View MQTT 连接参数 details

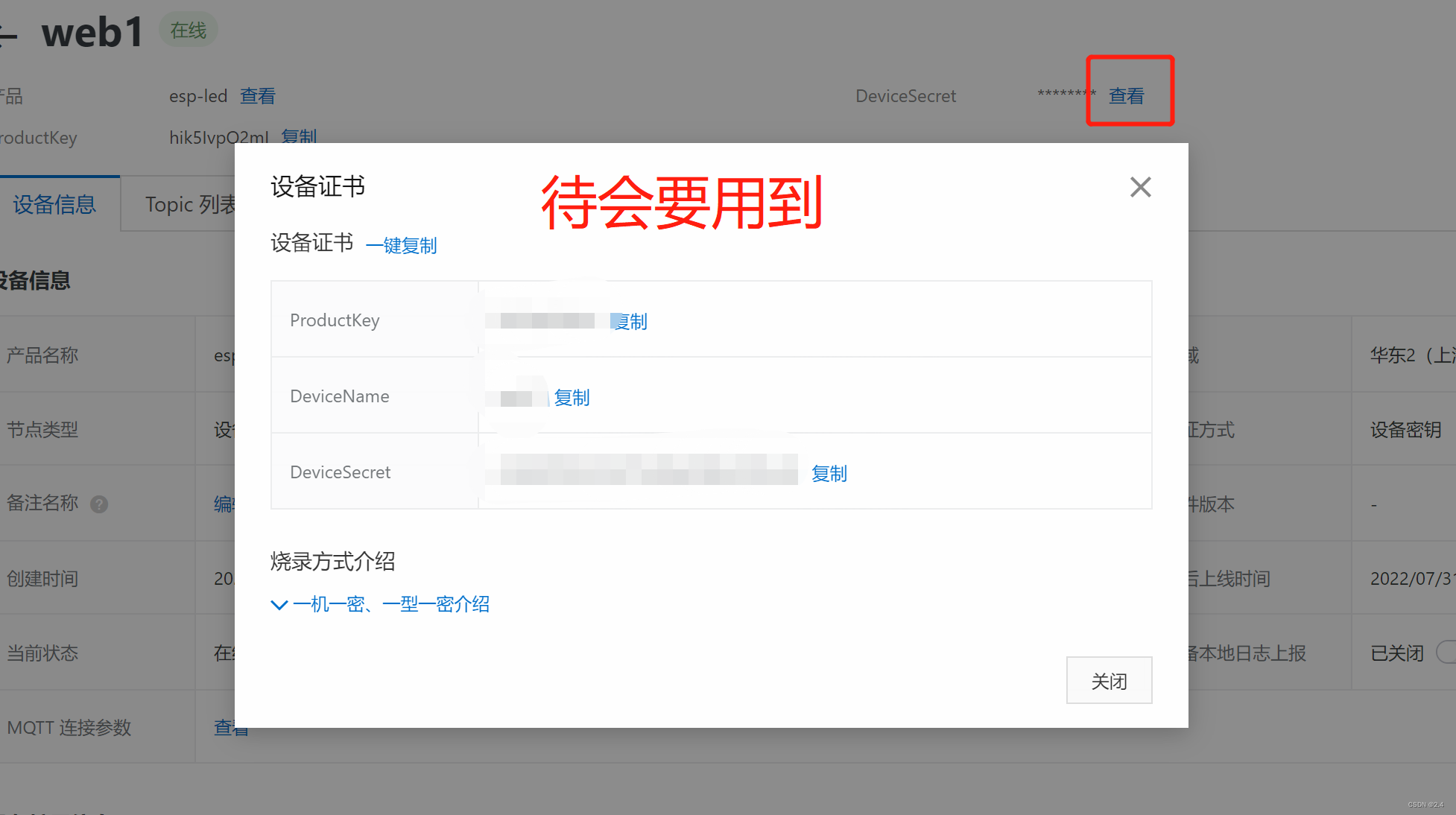click(x=224, y=728)
